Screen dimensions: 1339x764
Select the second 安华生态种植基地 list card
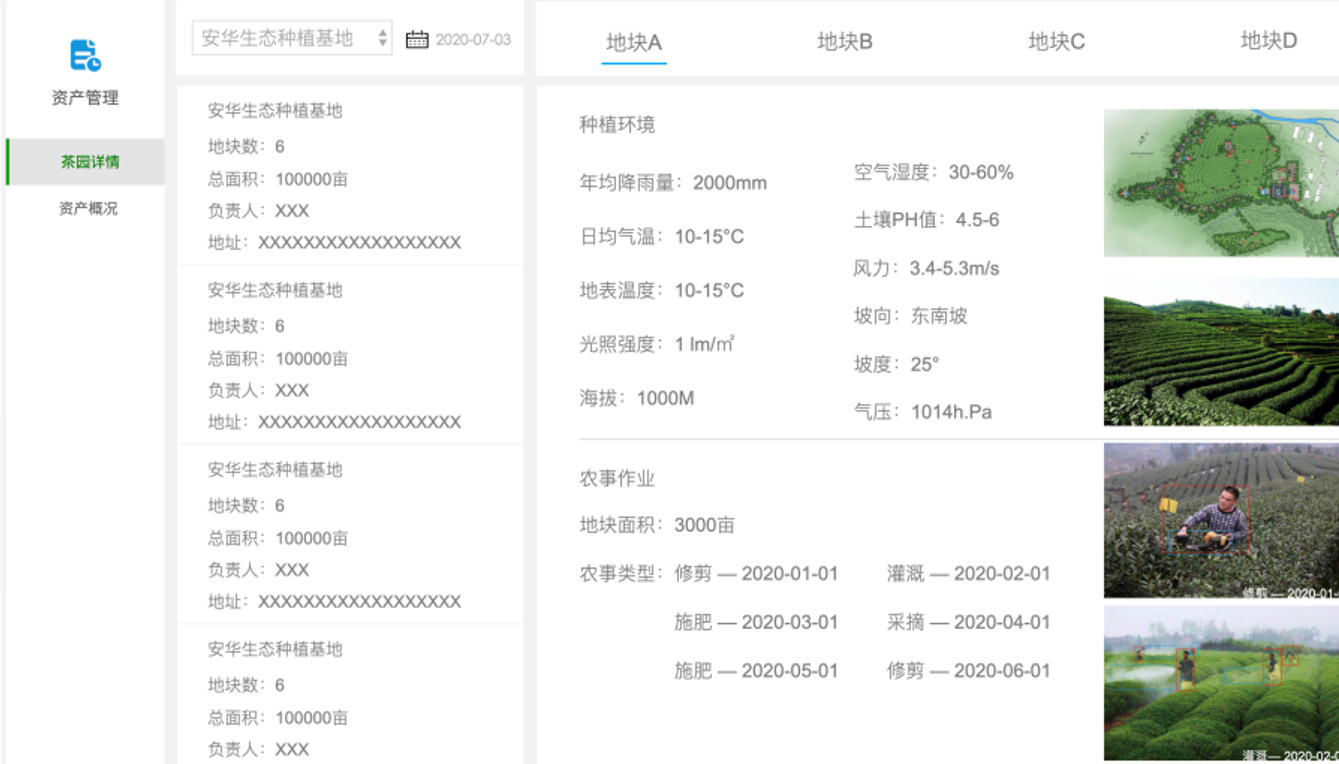coord(350,355)
